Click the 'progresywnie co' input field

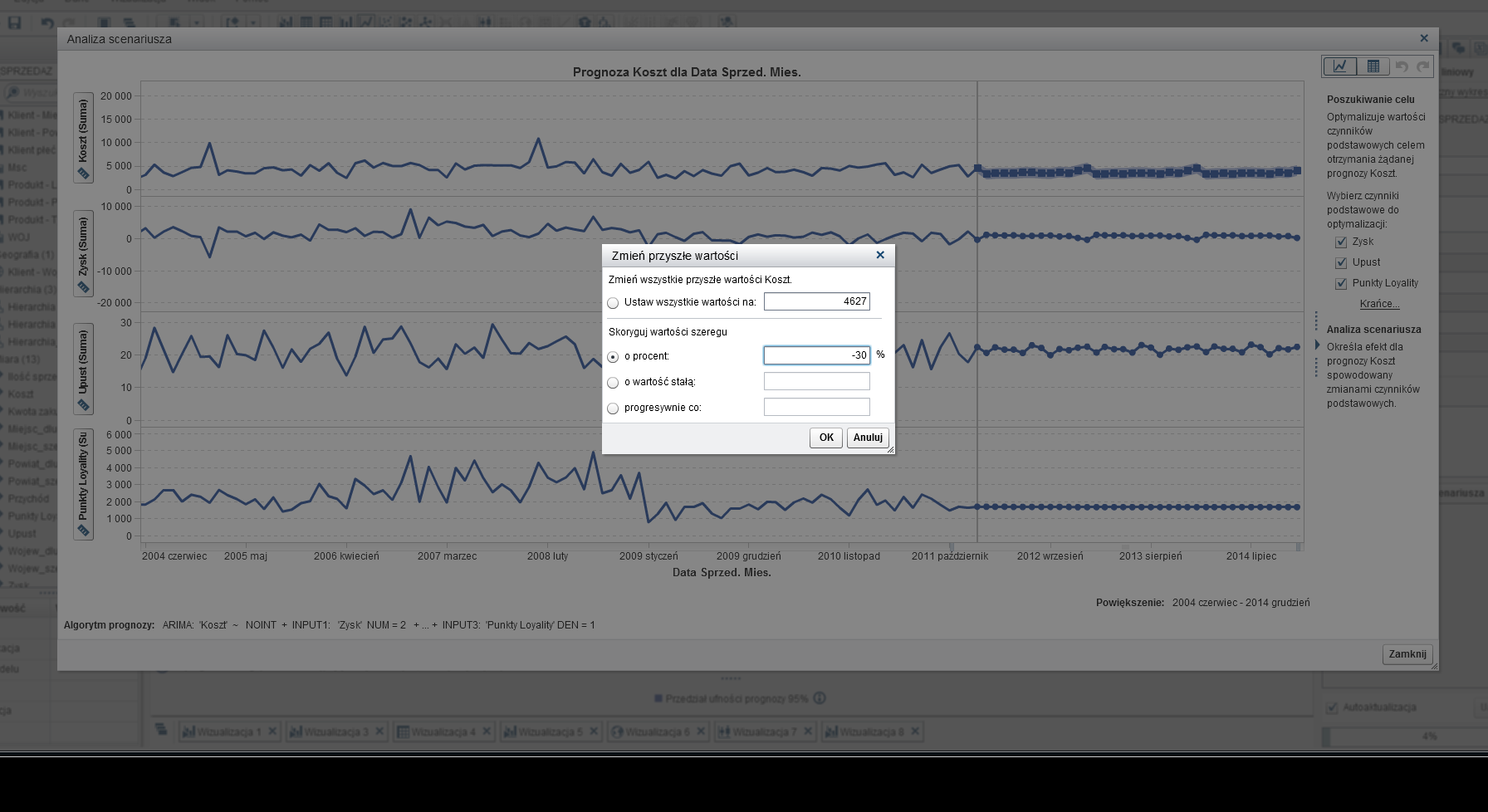tap(817, 407)
